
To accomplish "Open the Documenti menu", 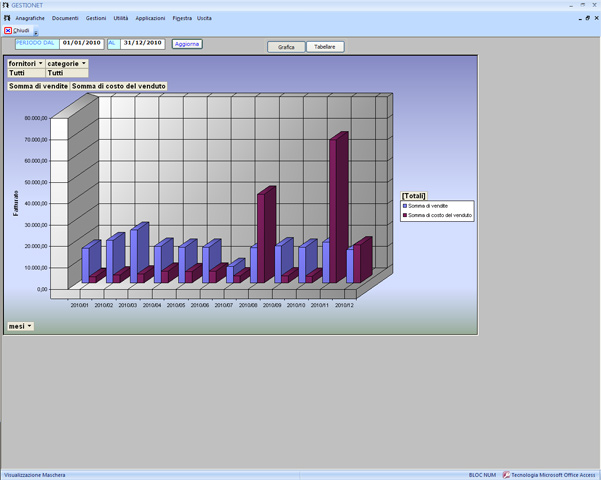I will coord(65,18).
